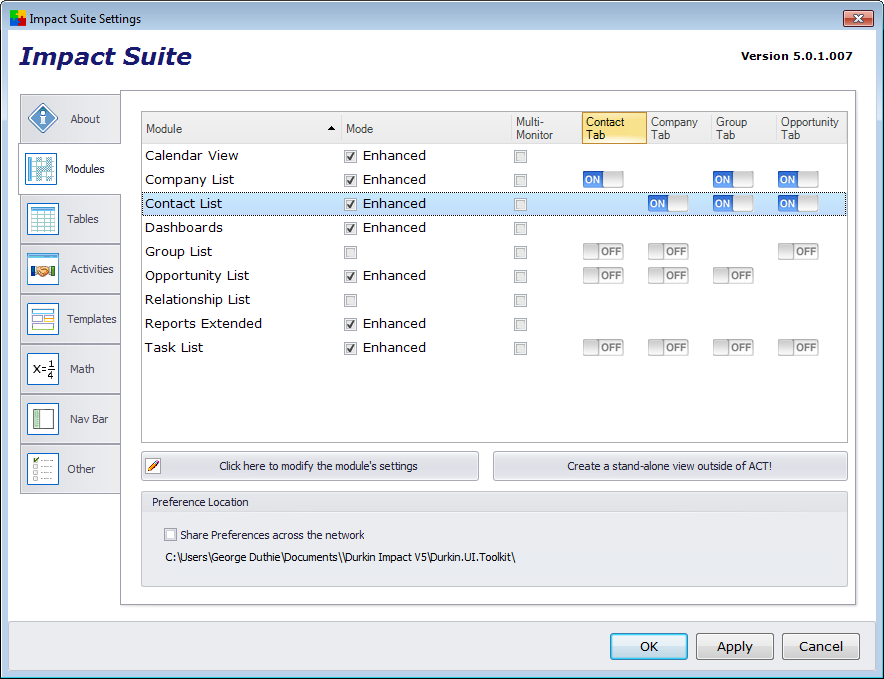
Task: Click the preferences folder path text
Action: pos(340,557)
